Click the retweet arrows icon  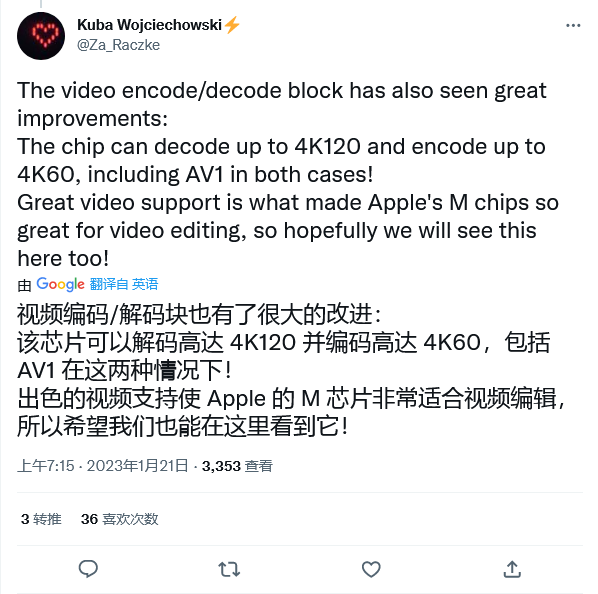coord(229,569)
